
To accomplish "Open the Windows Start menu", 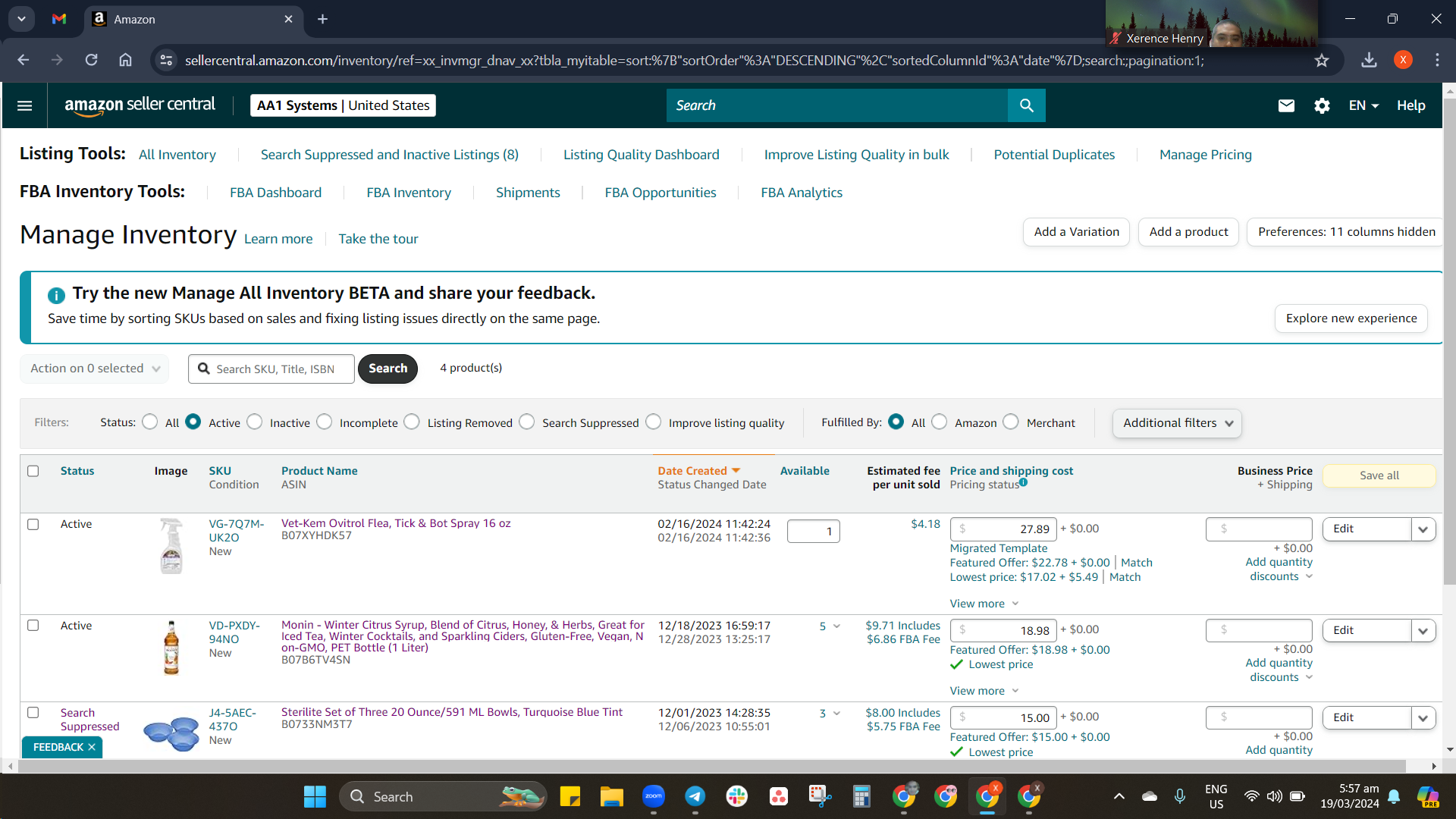I will (x=315, y=796).
